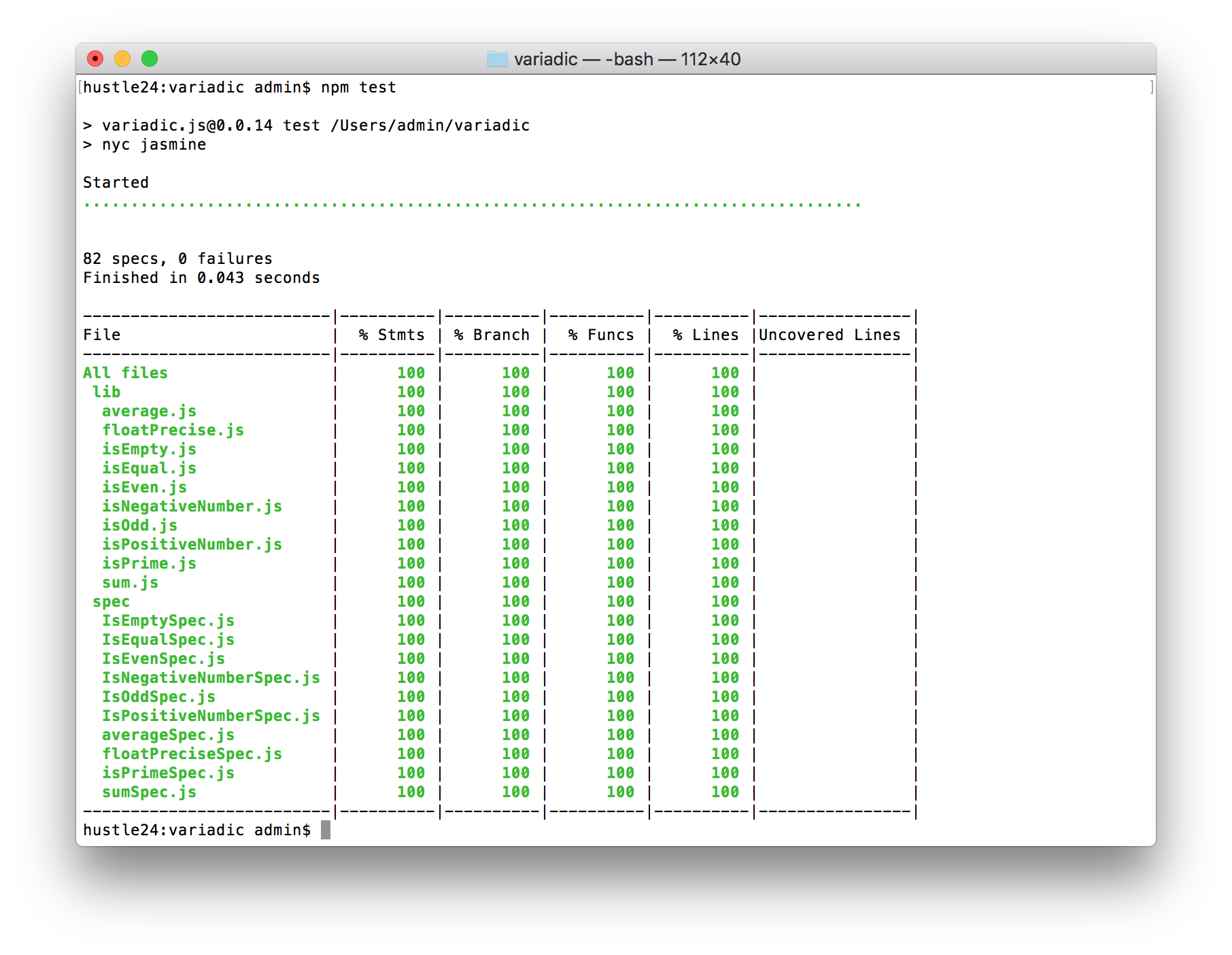Select the isPrime.js row in coverage table
The width and height of the screenshot is (1232, 955).
(x=150, y=563)
